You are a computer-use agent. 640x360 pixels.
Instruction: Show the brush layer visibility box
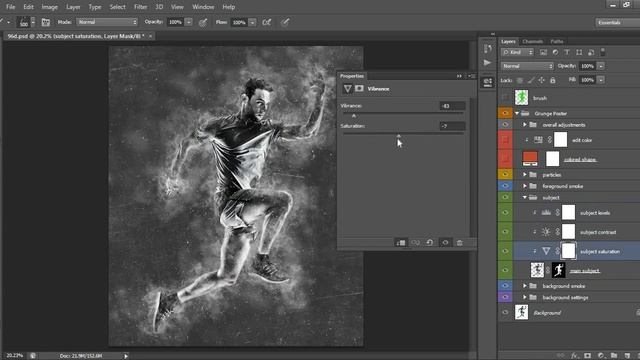(505, 98)
